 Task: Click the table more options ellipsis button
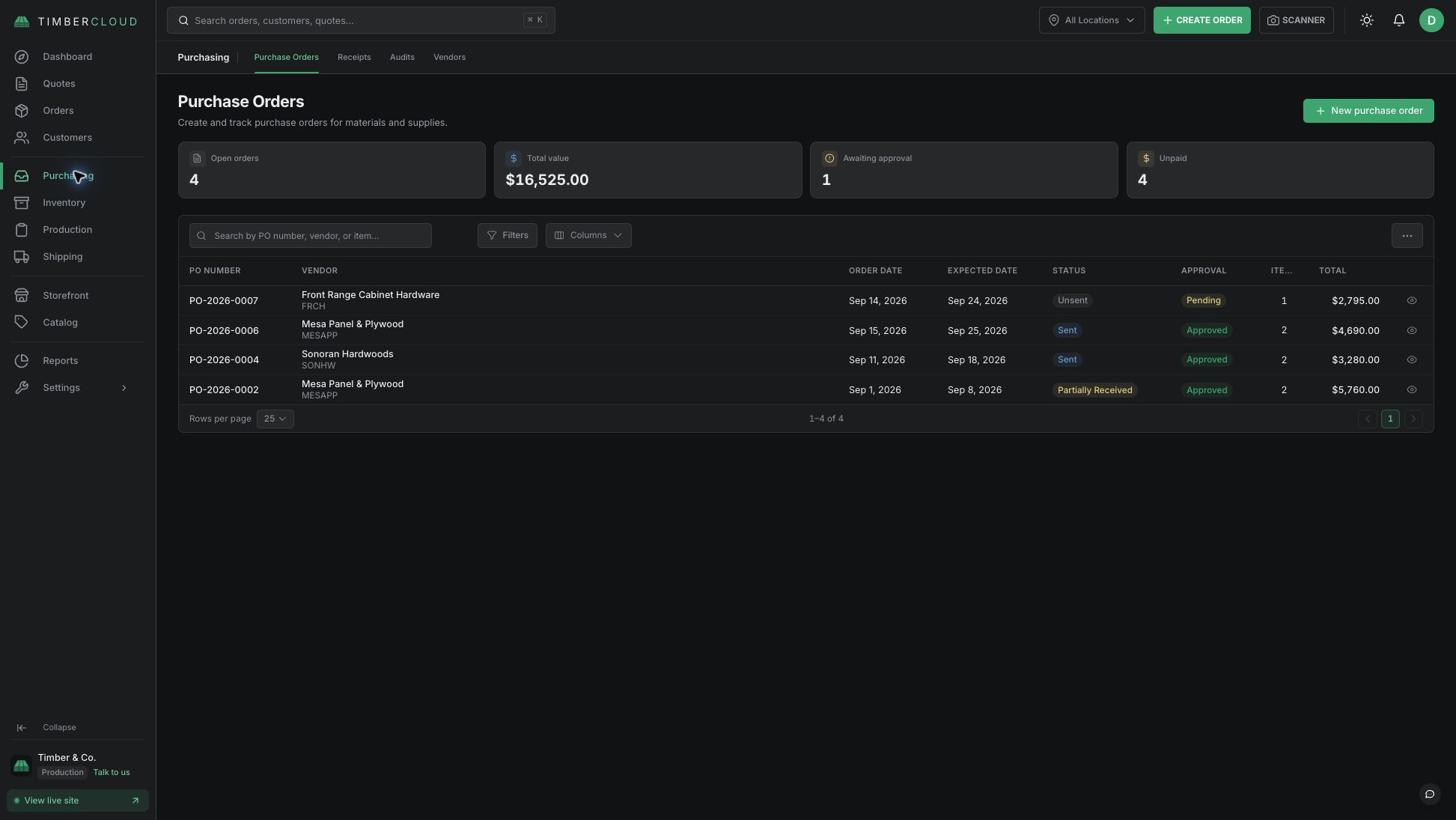[1407, 236]
